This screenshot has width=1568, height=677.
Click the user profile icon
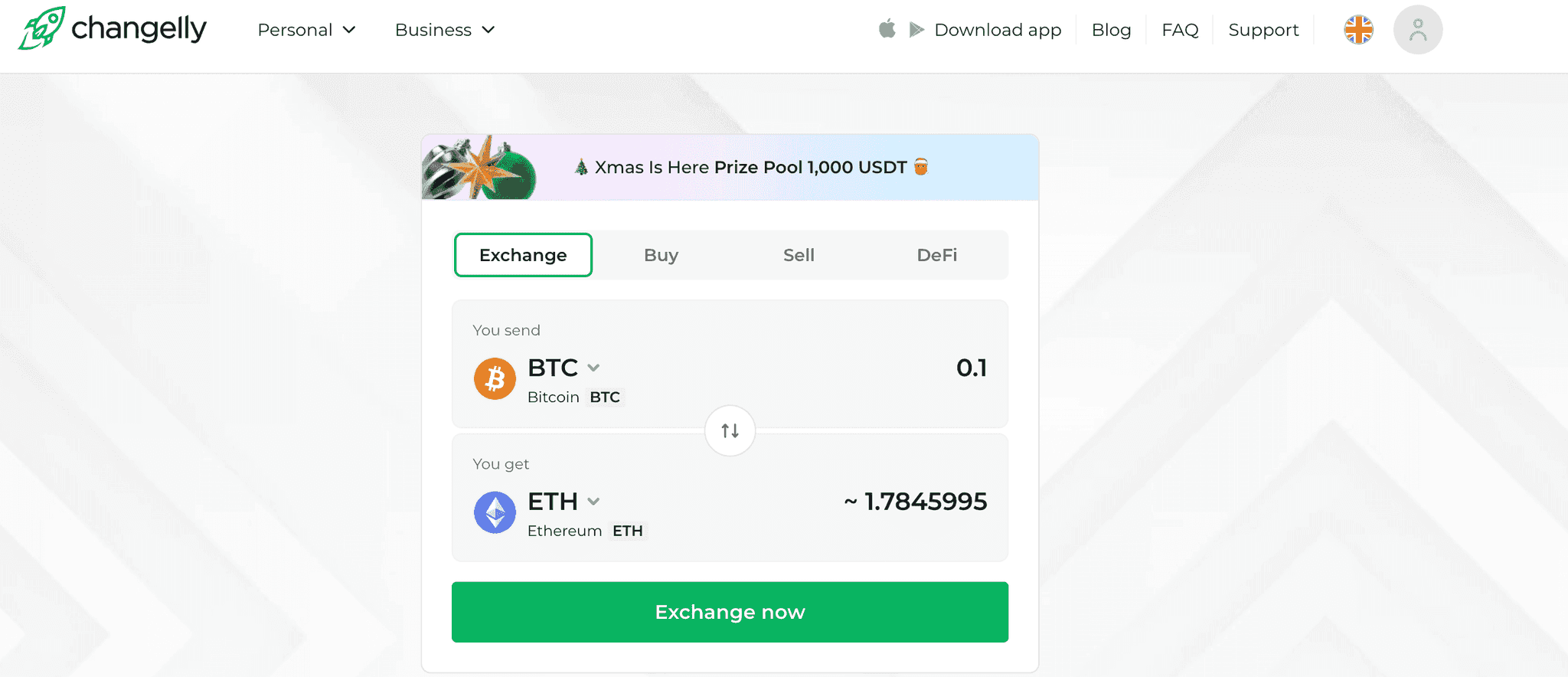(1417, 29)
